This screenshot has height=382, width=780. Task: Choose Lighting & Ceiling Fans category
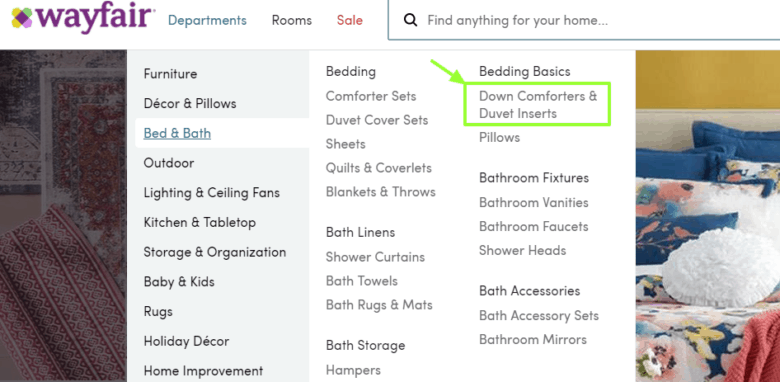[211, 192]
